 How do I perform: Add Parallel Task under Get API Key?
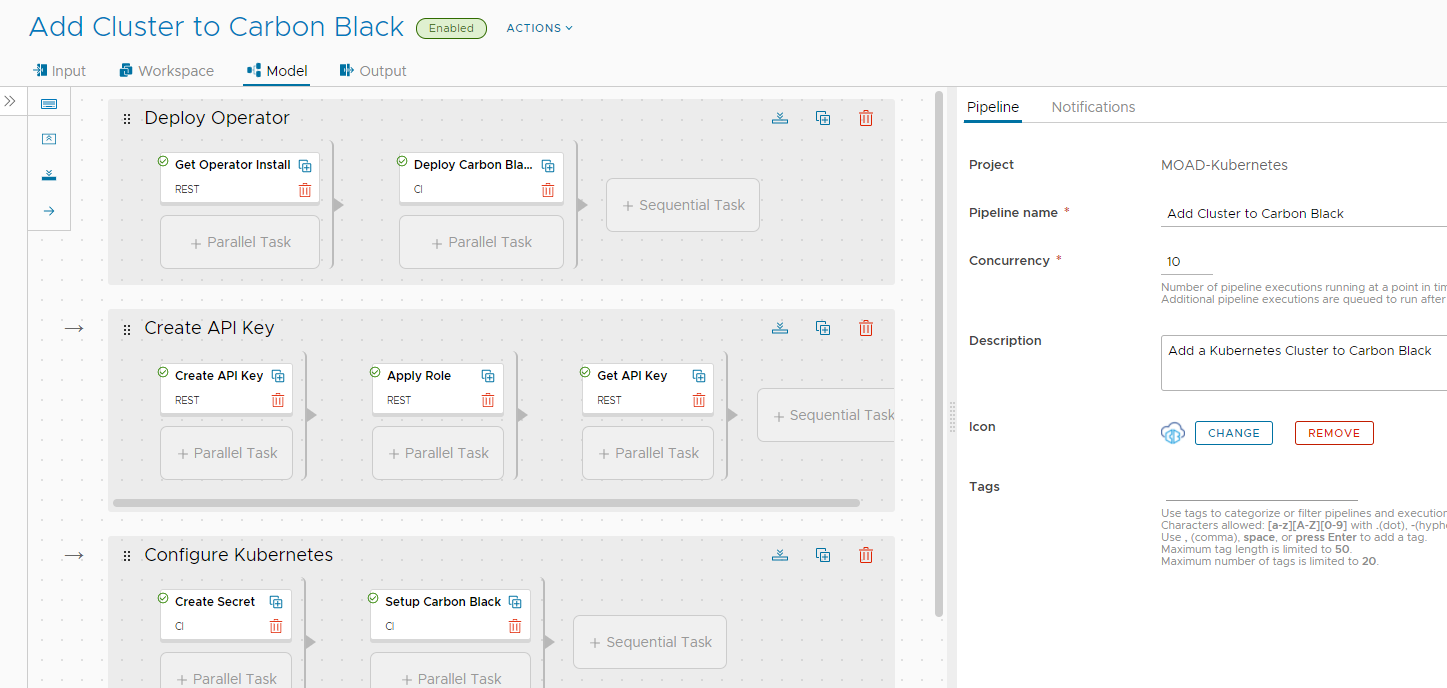coord(648,453)
